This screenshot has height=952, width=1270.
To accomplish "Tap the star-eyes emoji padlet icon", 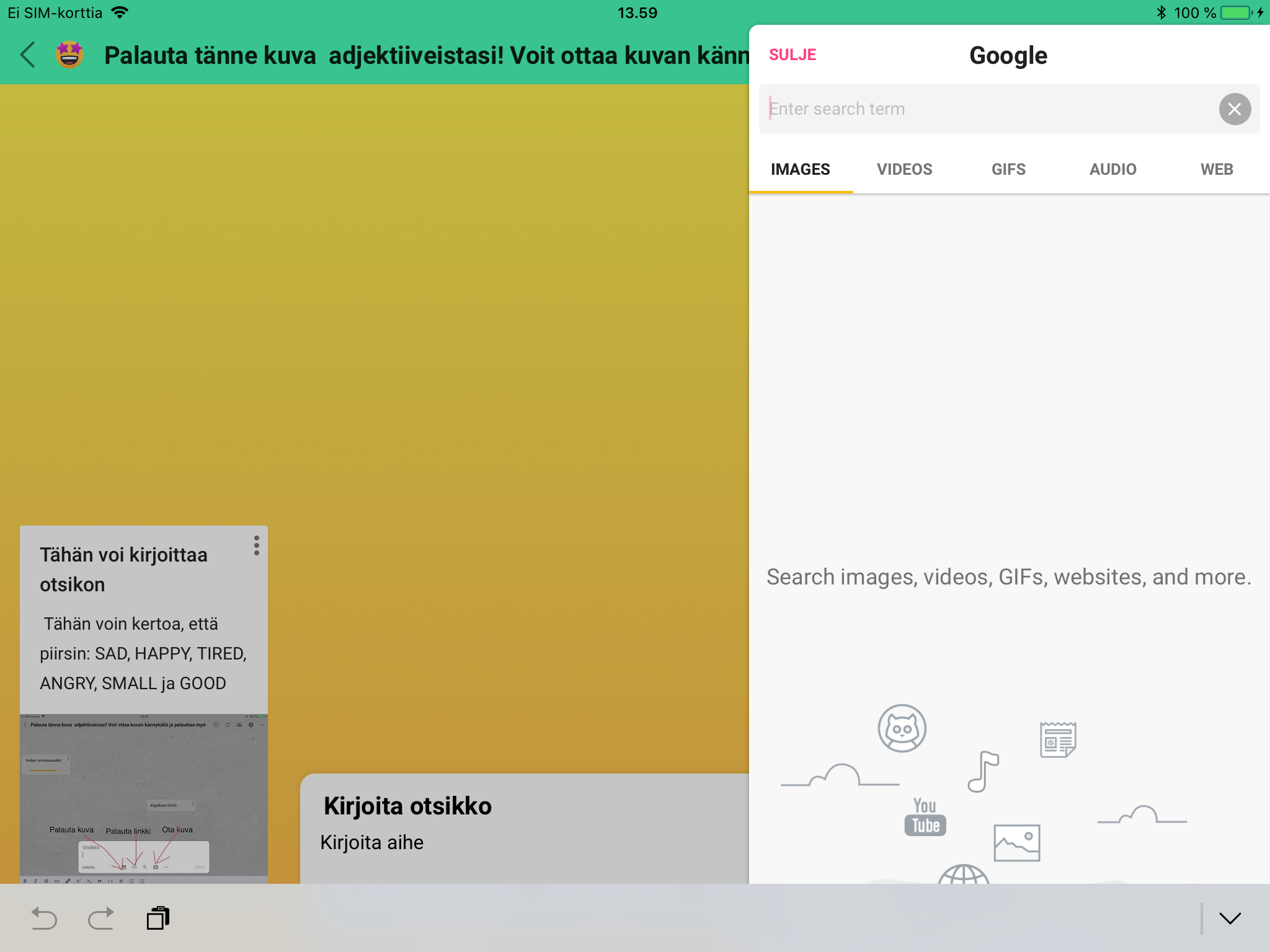I will tap(69, 55).
